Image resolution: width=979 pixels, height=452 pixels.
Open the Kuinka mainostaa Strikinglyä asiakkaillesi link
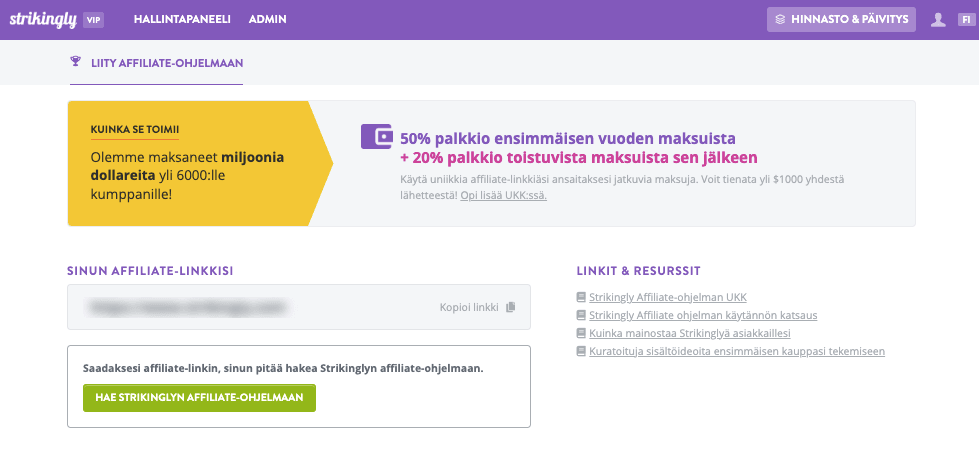(x=691, y=333)
